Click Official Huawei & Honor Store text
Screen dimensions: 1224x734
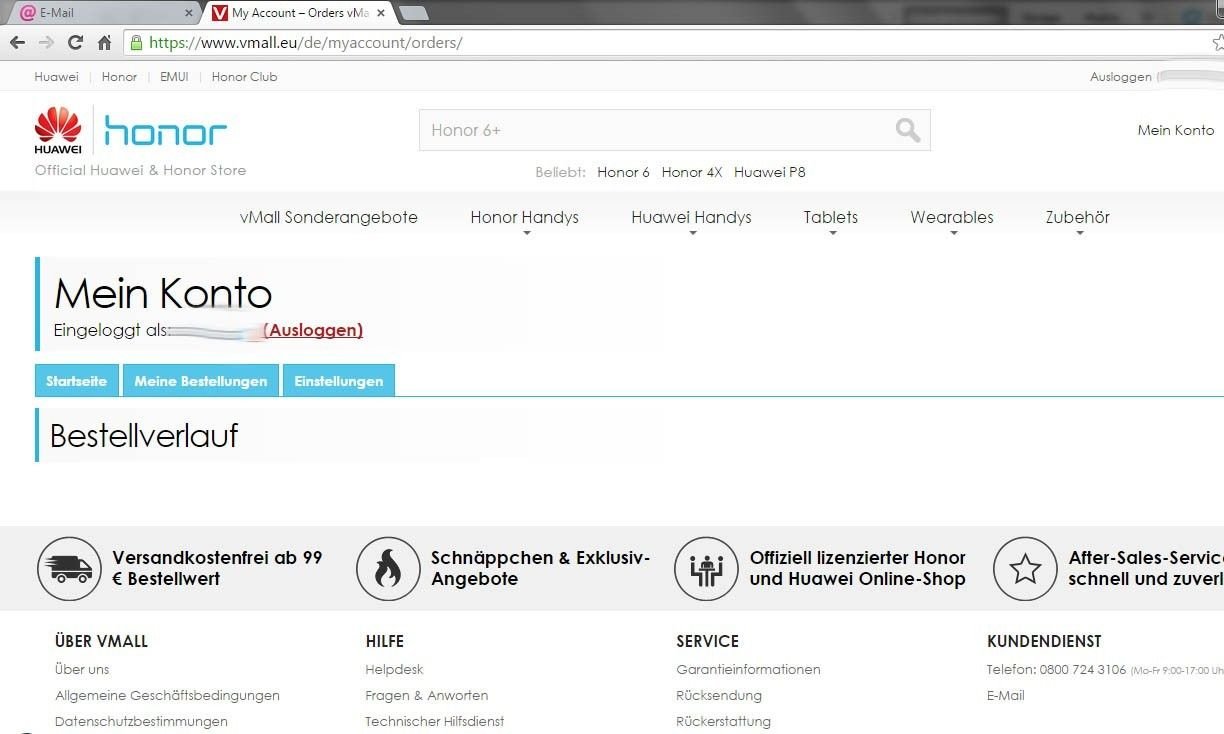tap(140, 170)
